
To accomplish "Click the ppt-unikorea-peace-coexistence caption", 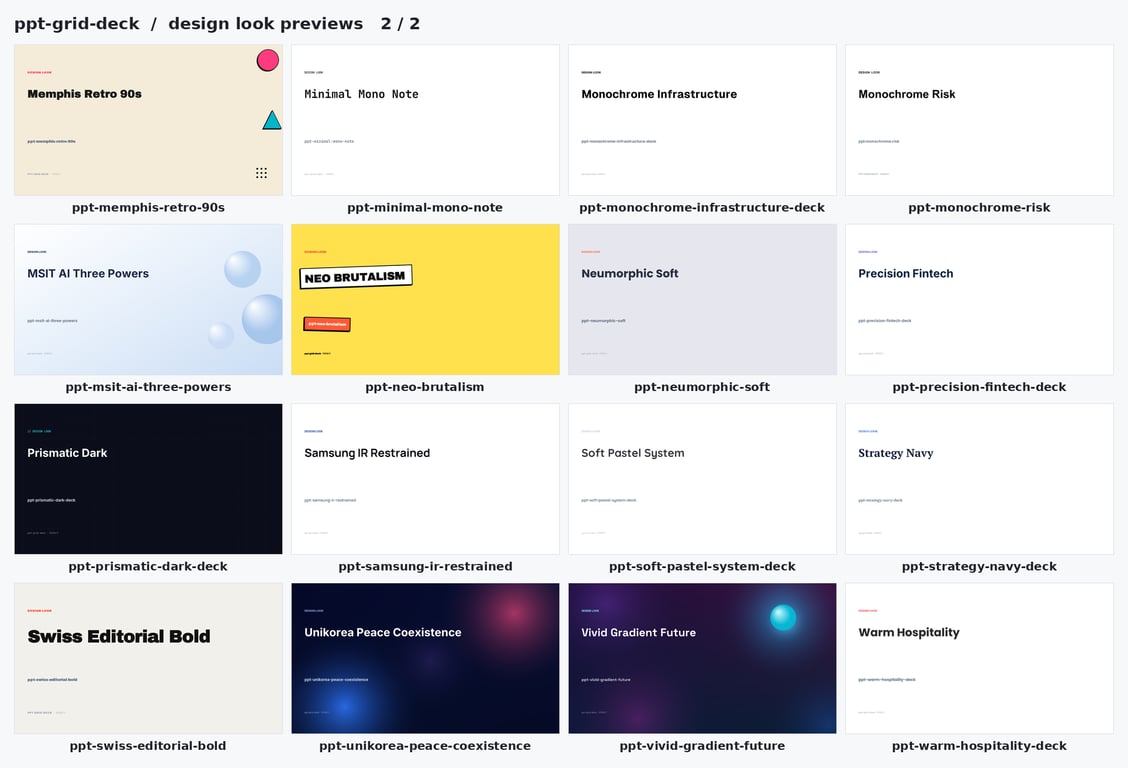I will coord(425,746).
